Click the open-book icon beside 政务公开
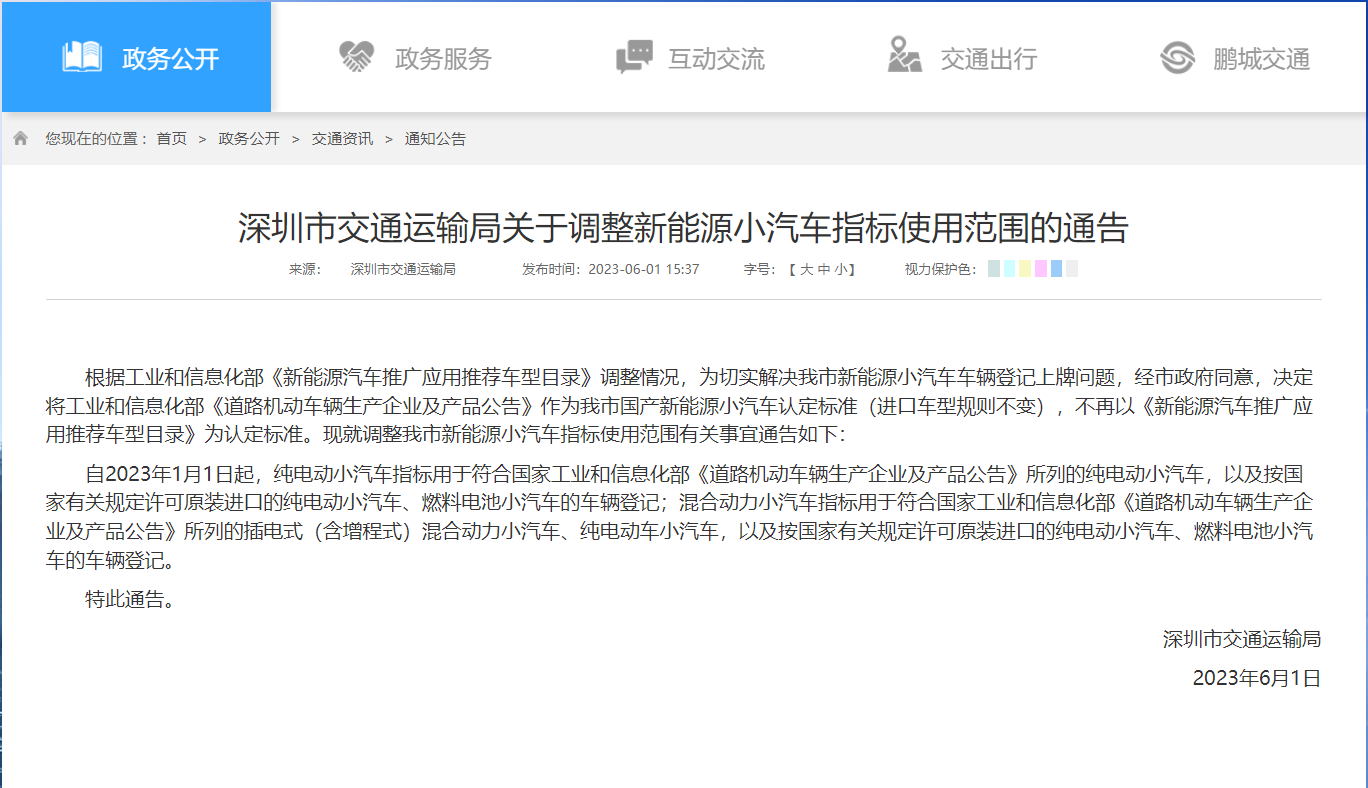Screen dimensions: 1368x788 [82, 57]
